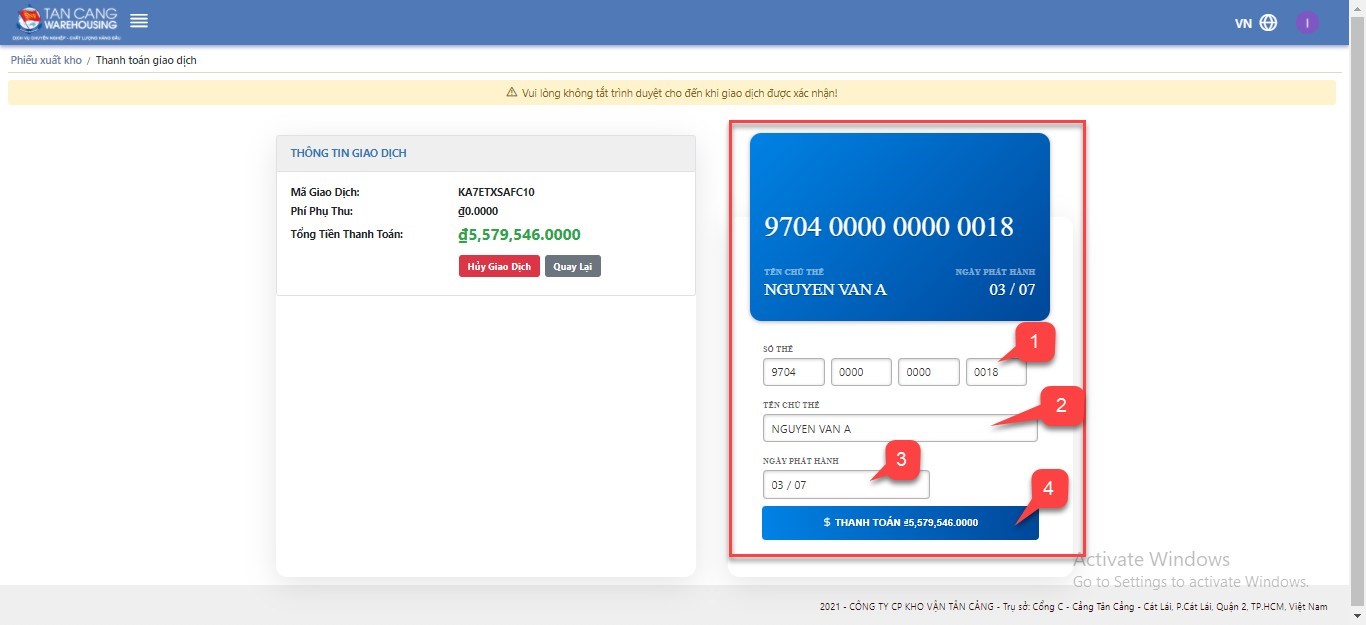
Task: Focus the first card number field 9704
Action: coord(792,372)
